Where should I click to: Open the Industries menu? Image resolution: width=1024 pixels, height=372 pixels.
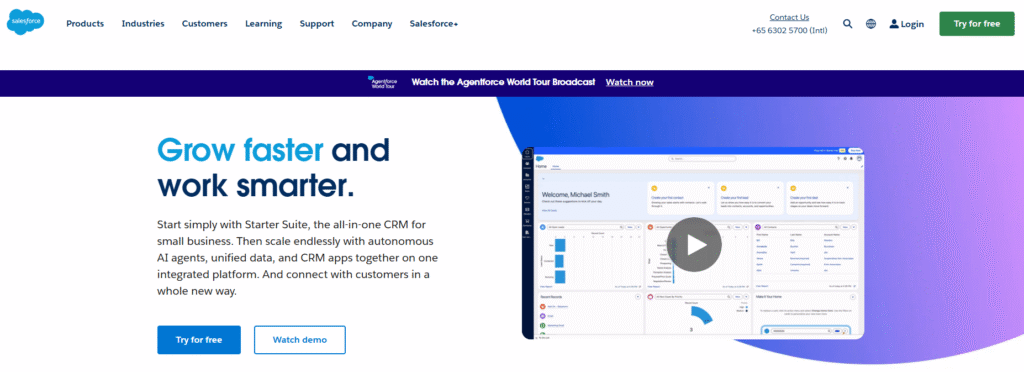(143, 23)
